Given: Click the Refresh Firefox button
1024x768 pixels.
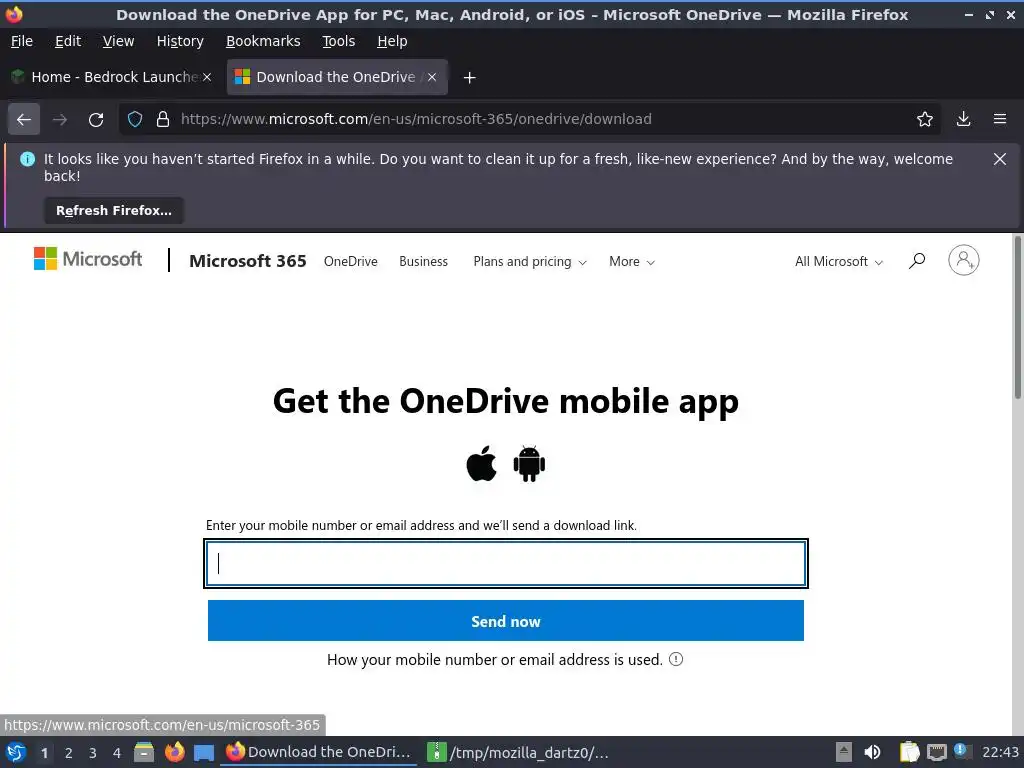Looking at the screenshot, I should (x=114, y=210).
